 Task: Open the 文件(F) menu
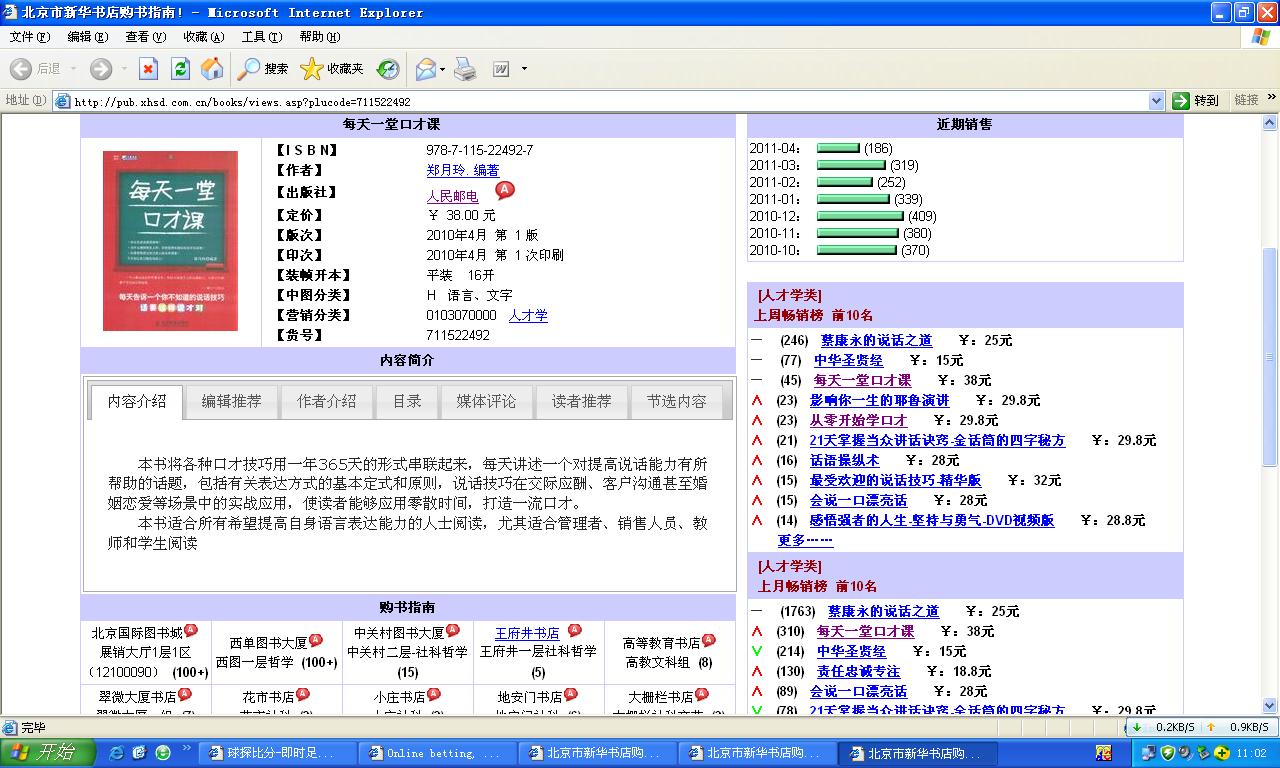[30, 37]
